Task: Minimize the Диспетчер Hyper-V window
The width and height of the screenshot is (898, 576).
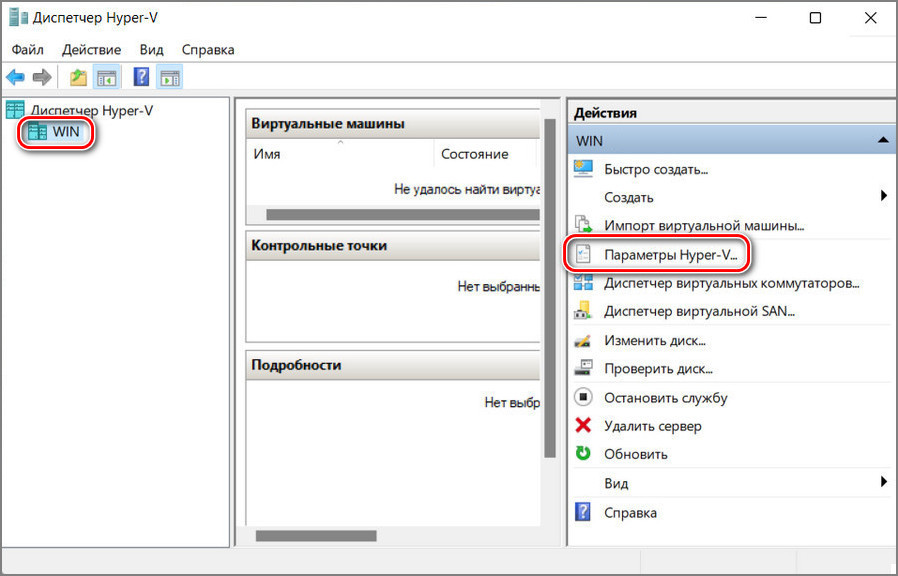Action: click(761, 18)
